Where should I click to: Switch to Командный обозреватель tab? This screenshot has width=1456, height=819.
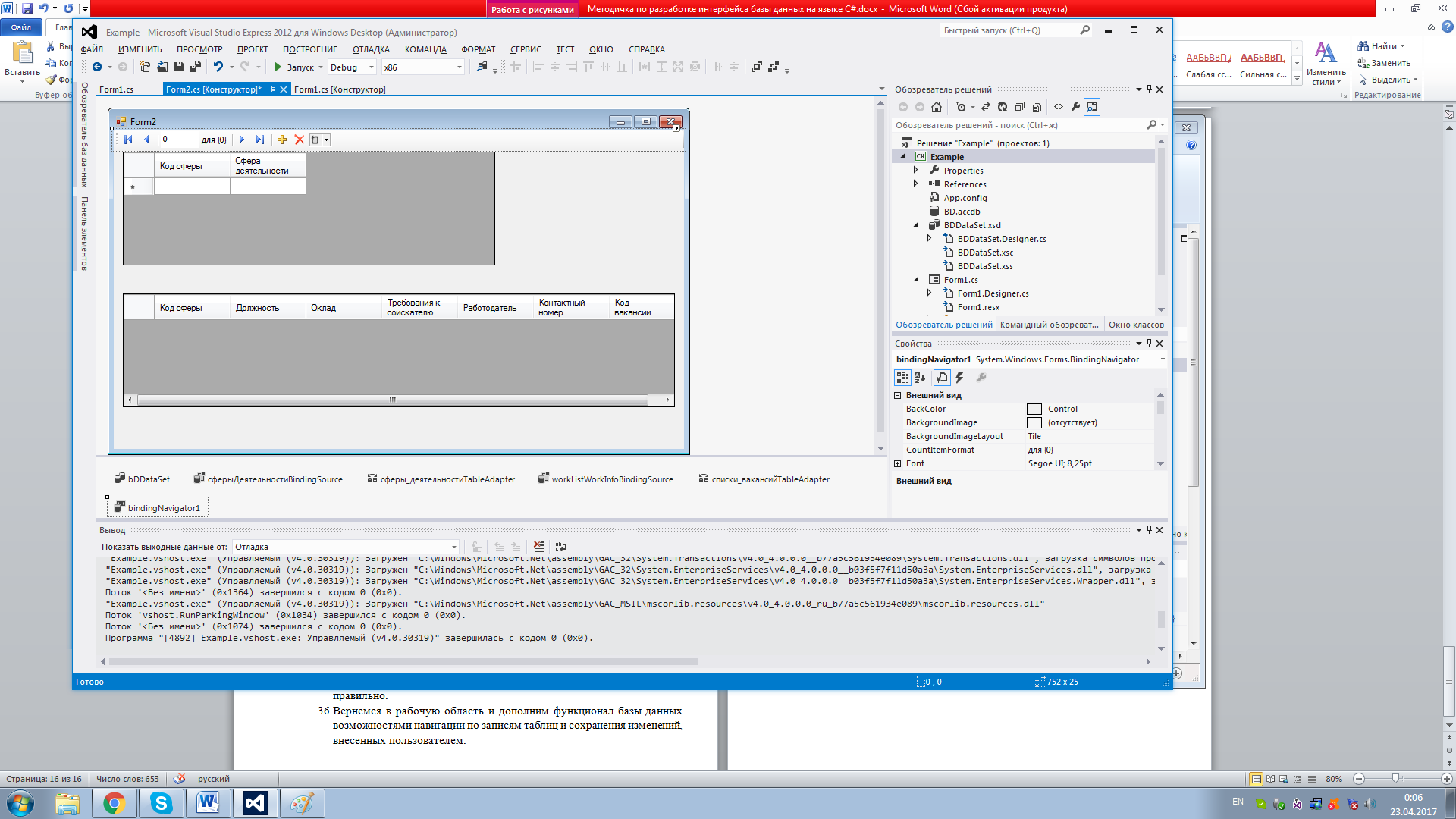pos(1049,325)
